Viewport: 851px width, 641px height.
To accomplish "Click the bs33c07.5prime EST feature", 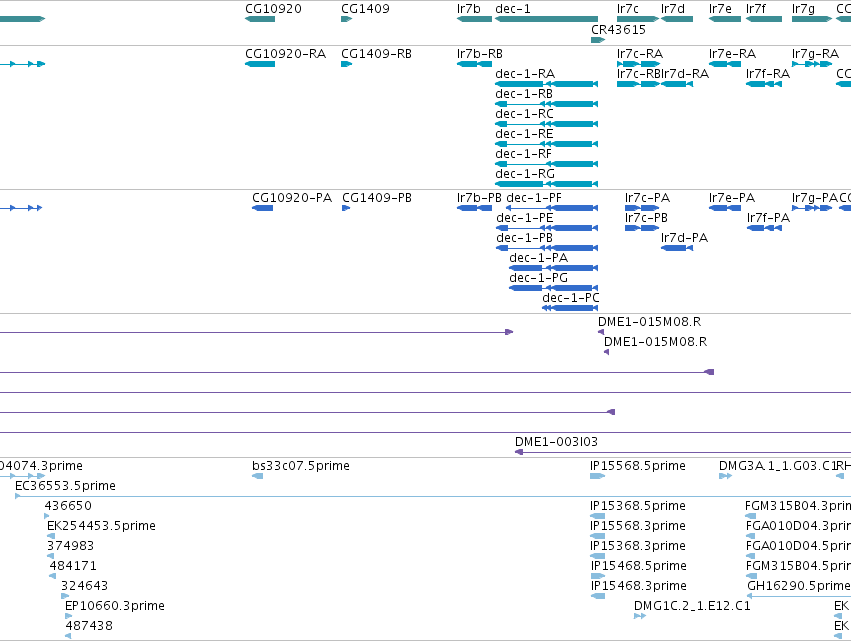I will (x=258, y=476).
